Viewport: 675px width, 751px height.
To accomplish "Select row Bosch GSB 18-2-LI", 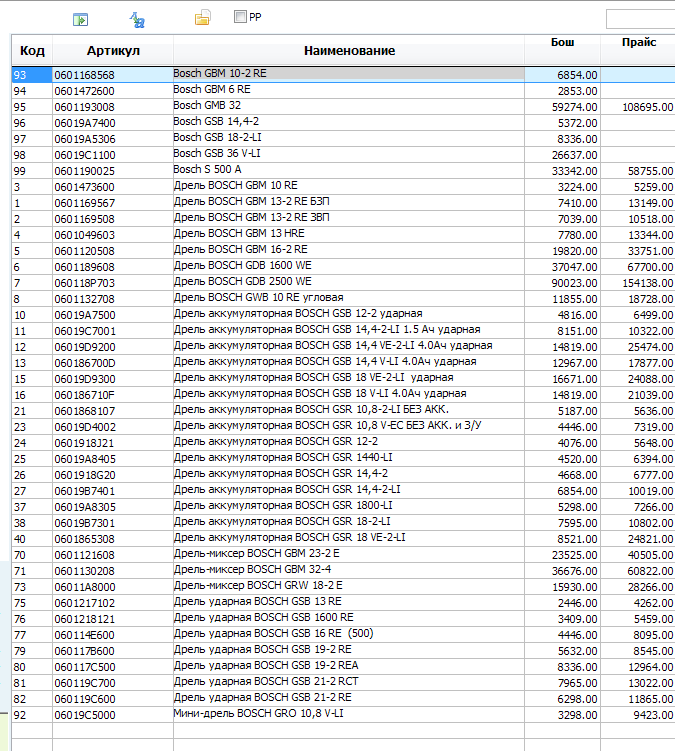I will coord(343,138).
